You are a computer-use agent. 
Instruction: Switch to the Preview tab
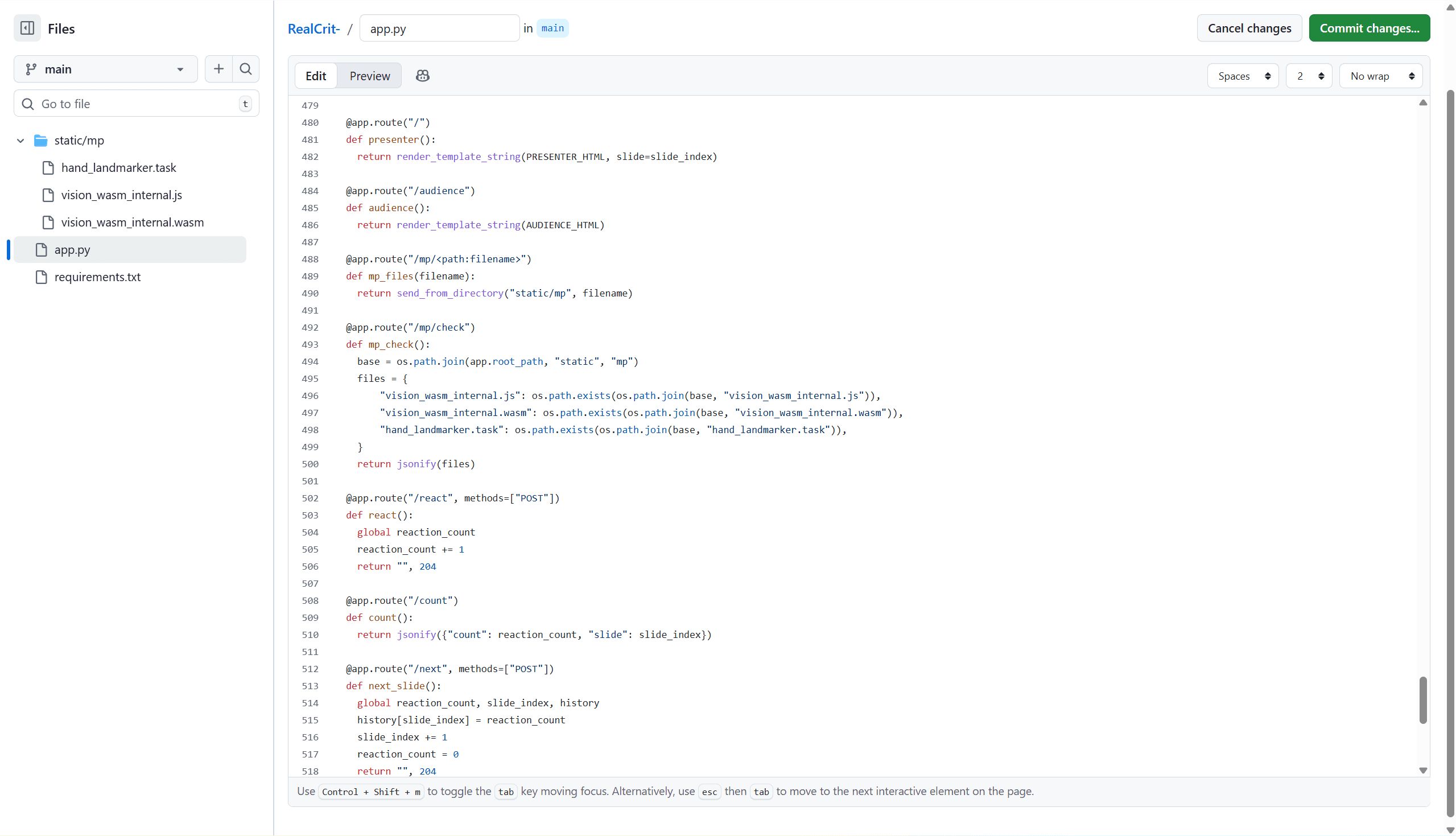tap(370, 76)
